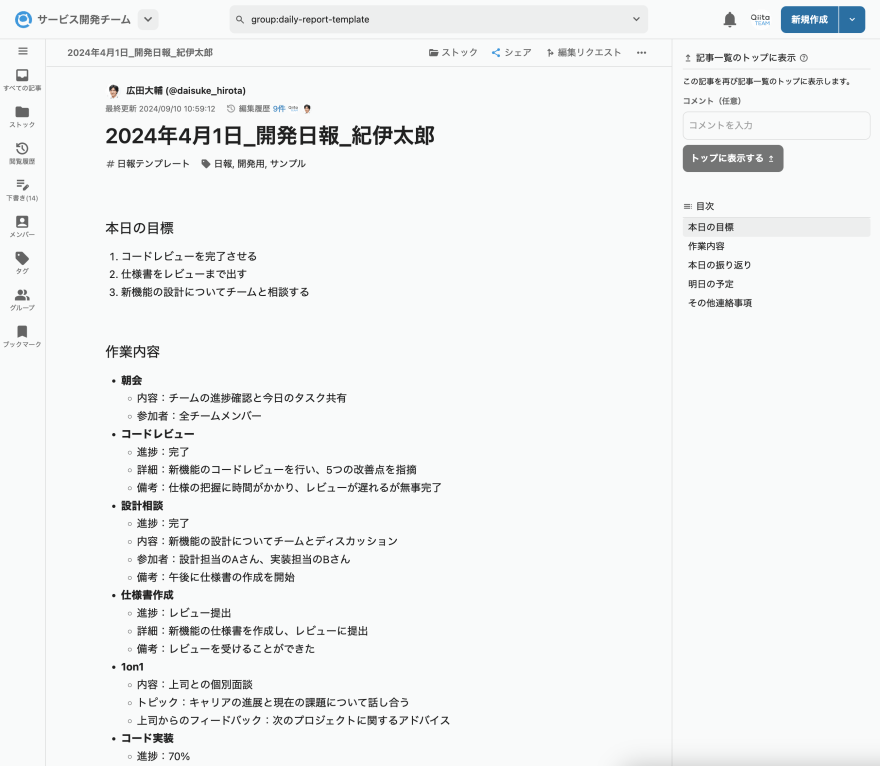This screenshot has height=766, width=880.
Task: Open the サンプル tag
Action: click(288, 164)
